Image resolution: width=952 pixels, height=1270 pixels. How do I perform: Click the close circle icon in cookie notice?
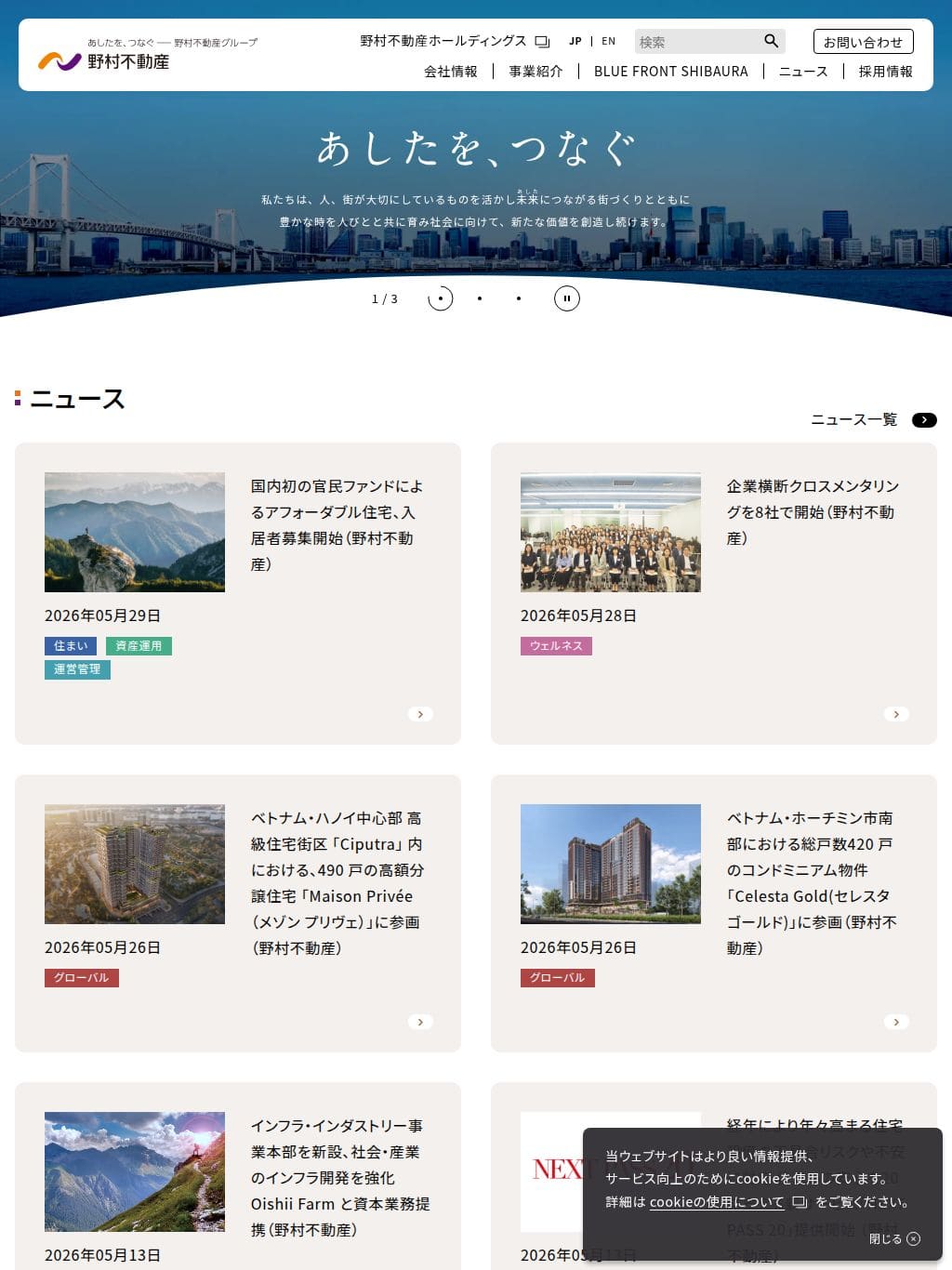914,1238
